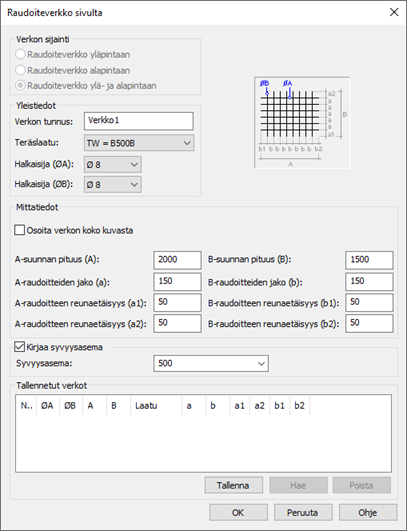
Task: Click the Laatu column header
Action: point(156,405)
